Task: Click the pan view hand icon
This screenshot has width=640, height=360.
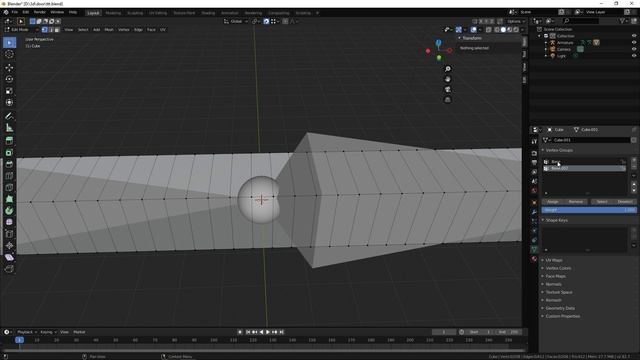Action: click(x=448, y=79)
